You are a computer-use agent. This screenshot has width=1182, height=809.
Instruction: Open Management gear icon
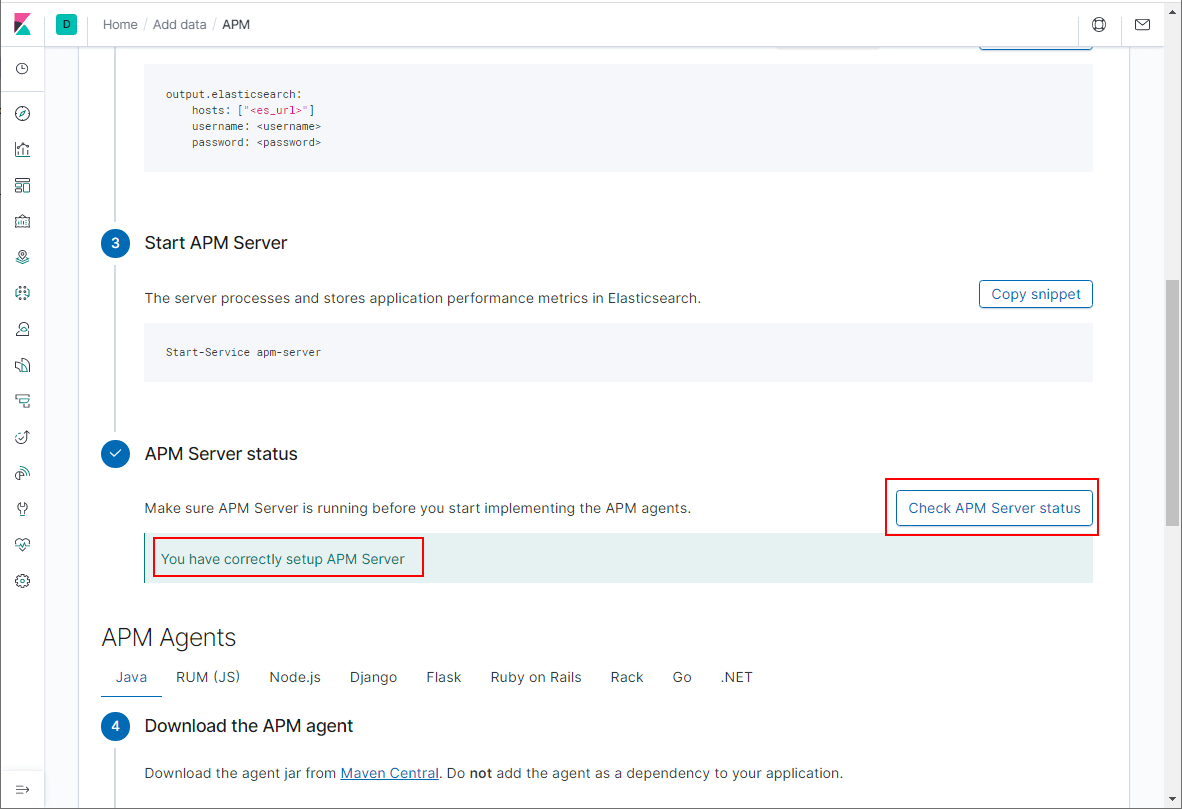pos(23,581)
